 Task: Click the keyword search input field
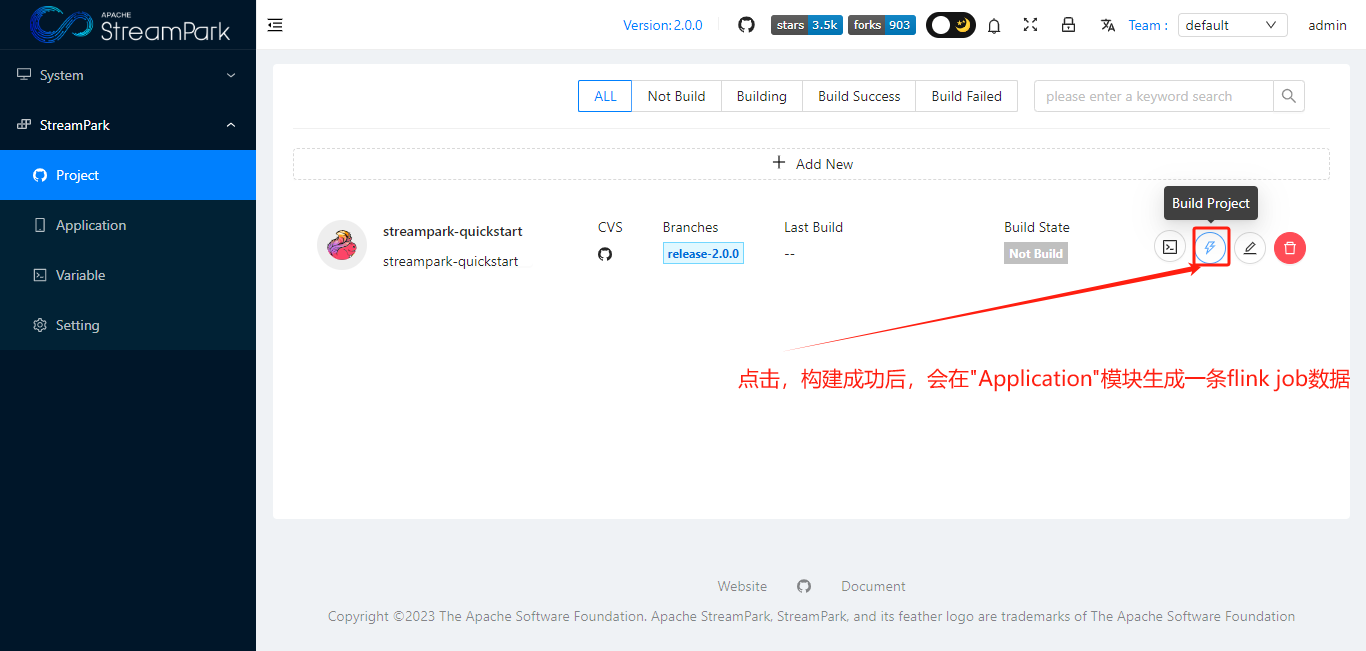point(1152,95)
